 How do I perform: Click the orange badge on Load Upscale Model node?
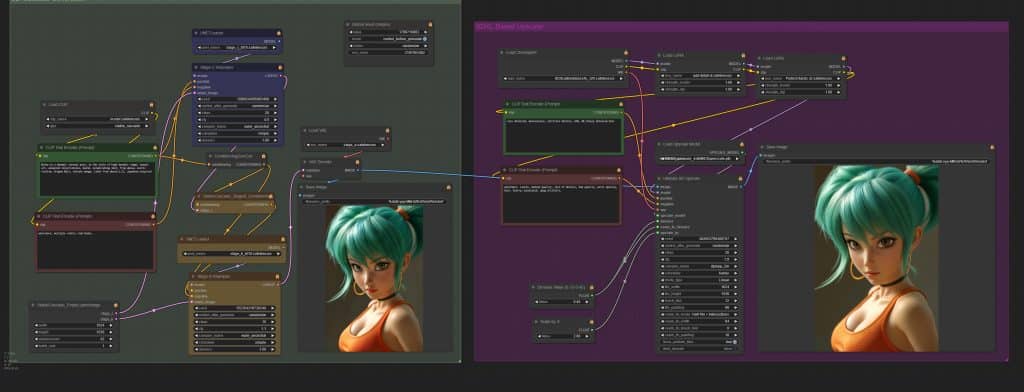coord(741,143)
